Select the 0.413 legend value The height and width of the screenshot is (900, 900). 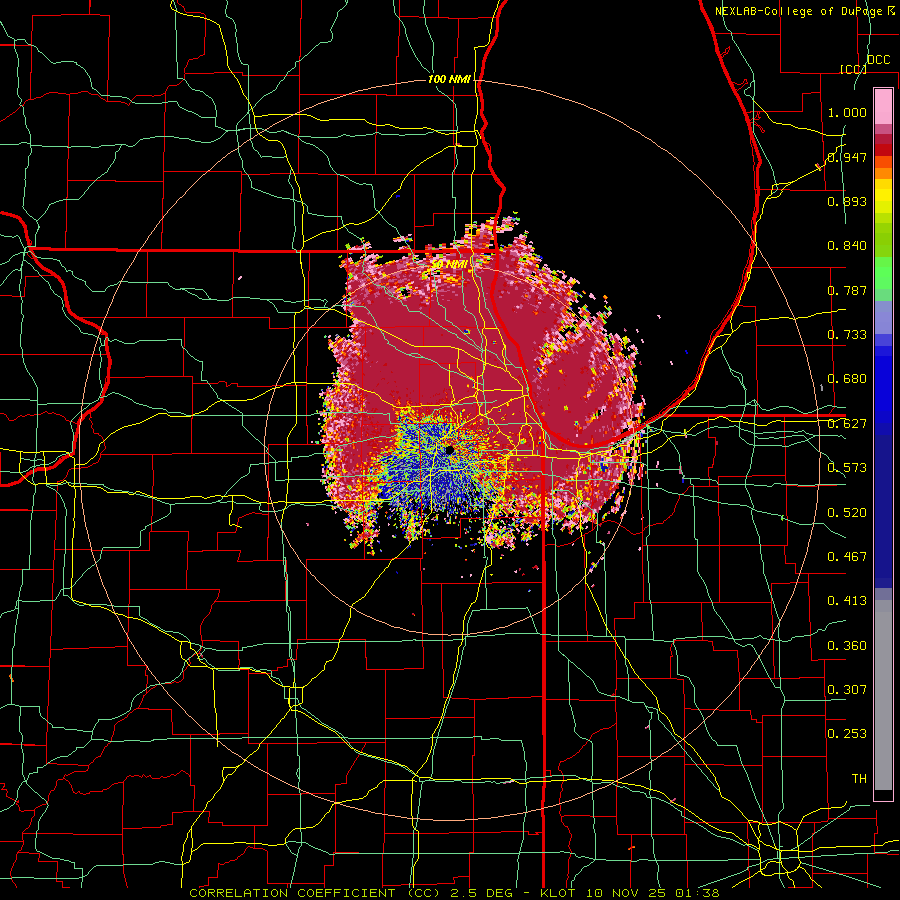coord(847,601)
